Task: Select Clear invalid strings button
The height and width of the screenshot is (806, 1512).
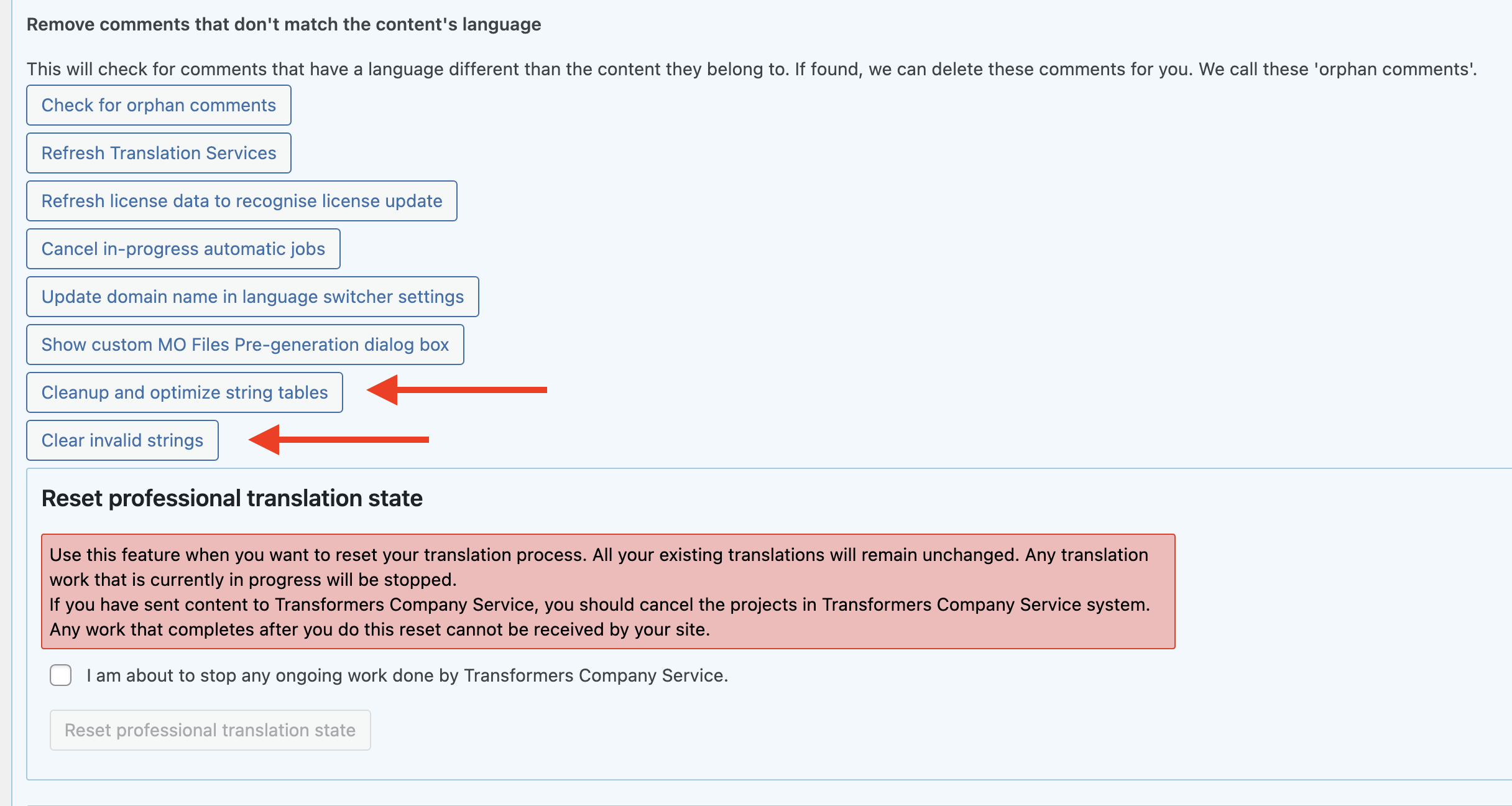Action: point(122,440)
